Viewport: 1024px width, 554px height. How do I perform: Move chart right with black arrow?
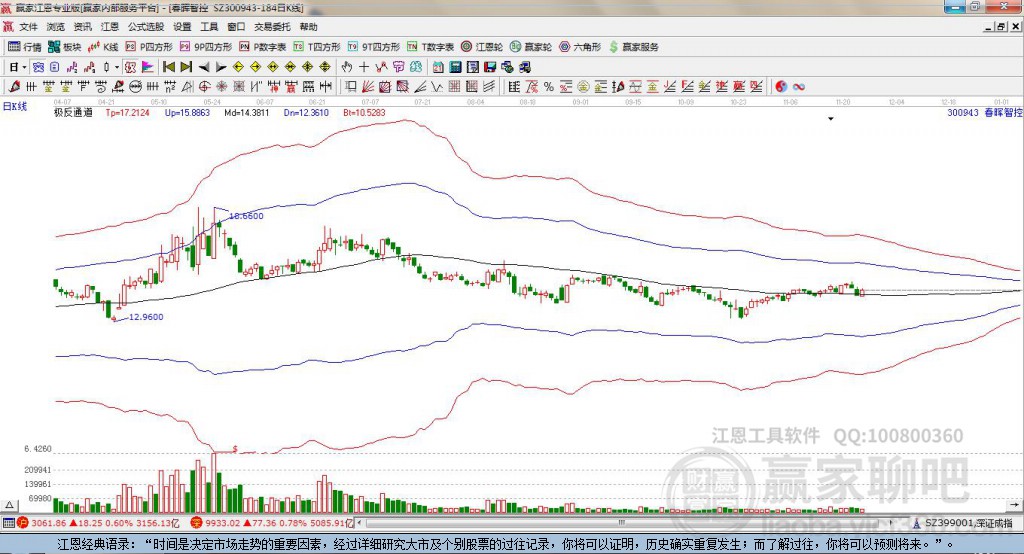coord(221,67)
